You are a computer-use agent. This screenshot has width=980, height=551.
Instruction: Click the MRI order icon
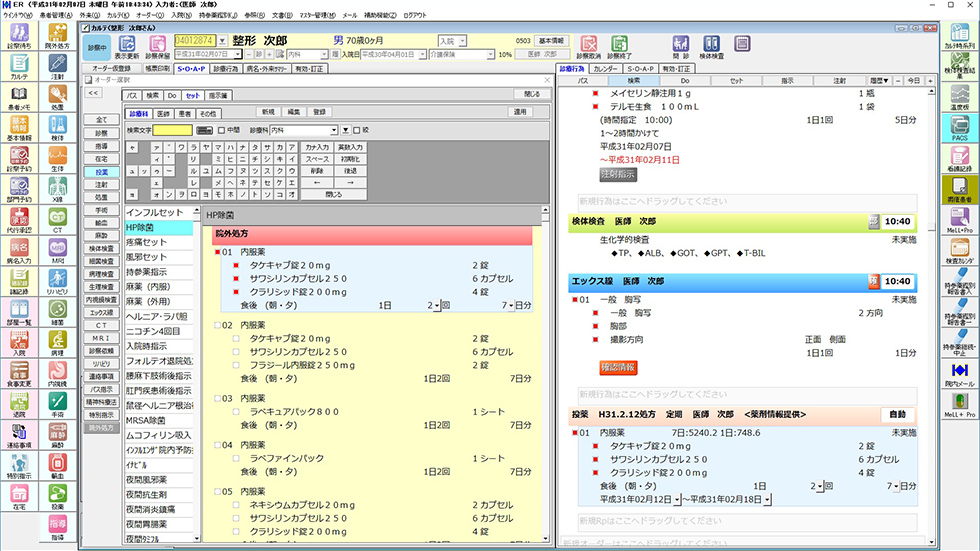(x=57, y=251)
